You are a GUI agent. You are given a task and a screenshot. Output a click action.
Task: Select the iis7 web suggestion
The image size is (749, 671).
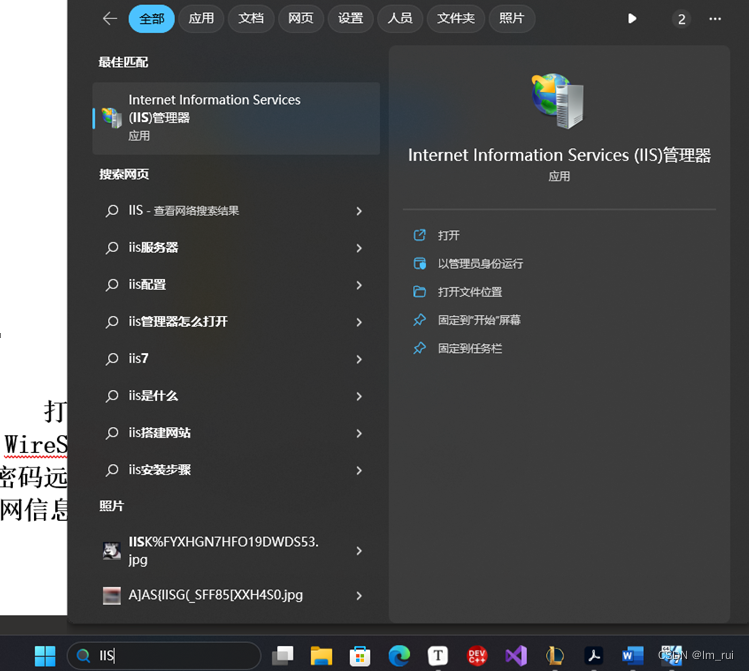[236, 359]
